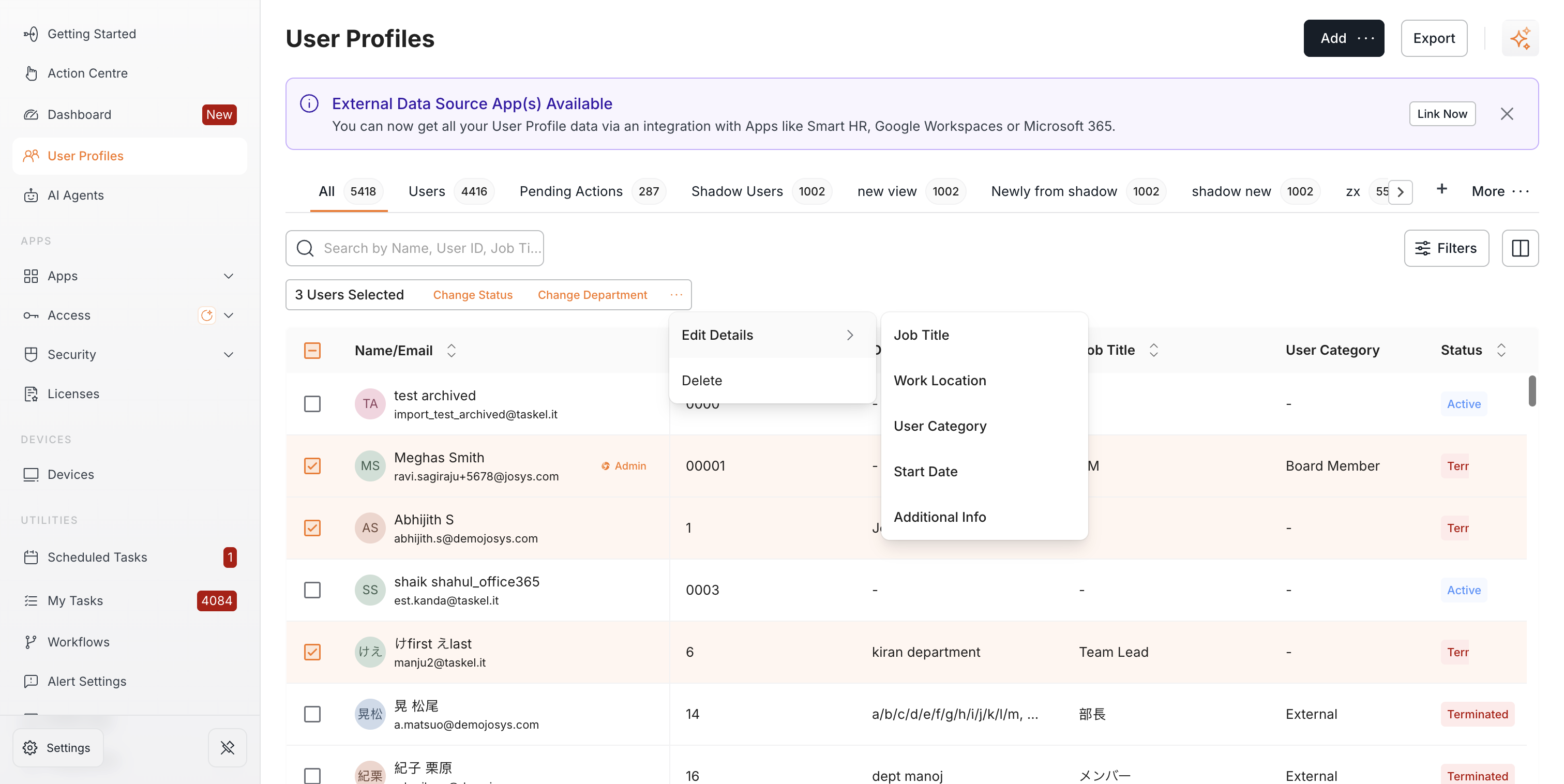Click the search magnifier icon
Viewport: 1564px width, 784px height.
[305, 248]
